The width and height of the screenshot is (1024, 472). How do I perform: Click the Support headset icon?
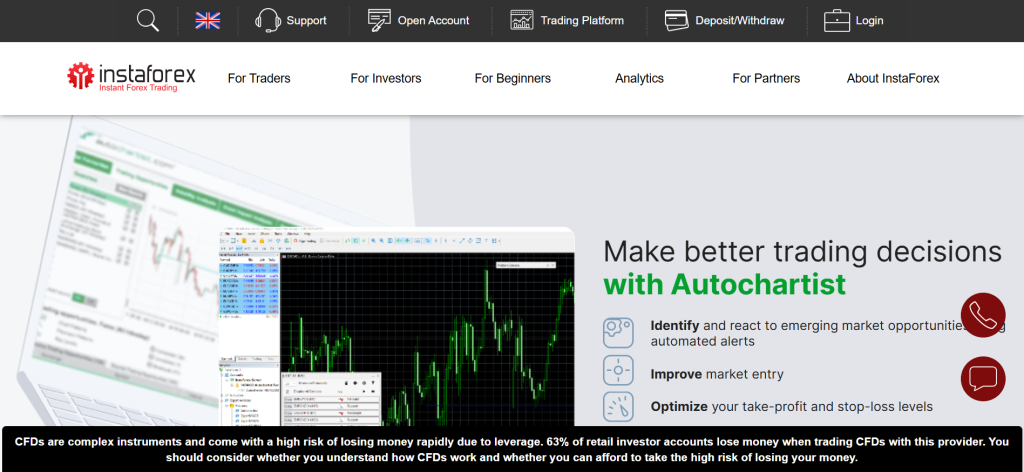(x=268, y=20)
